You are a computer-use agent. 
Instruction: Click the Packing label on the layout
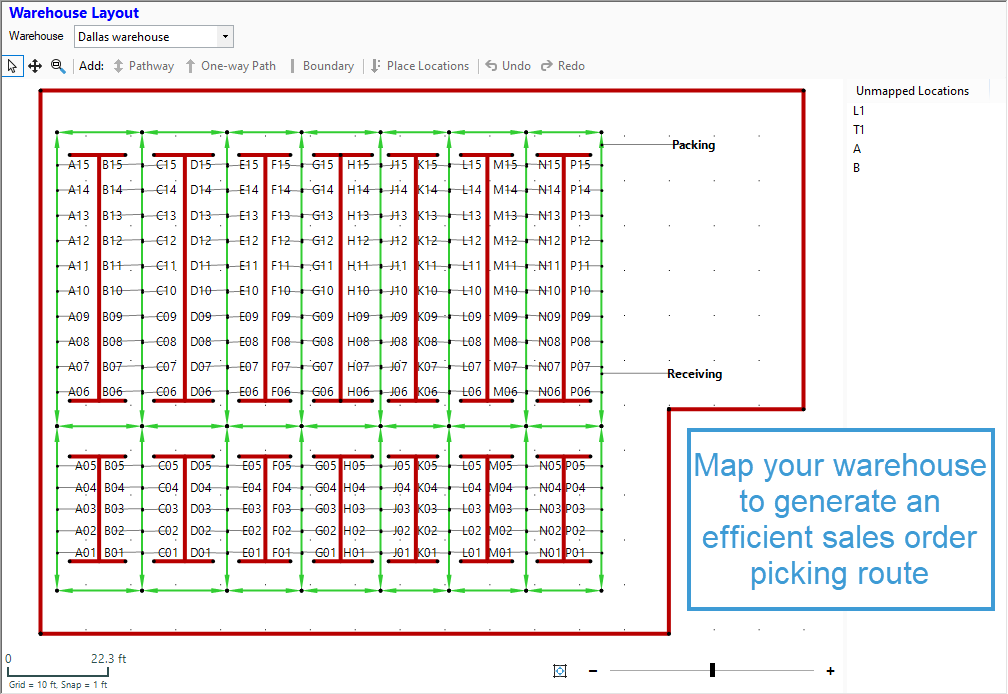tap(694, 144)
